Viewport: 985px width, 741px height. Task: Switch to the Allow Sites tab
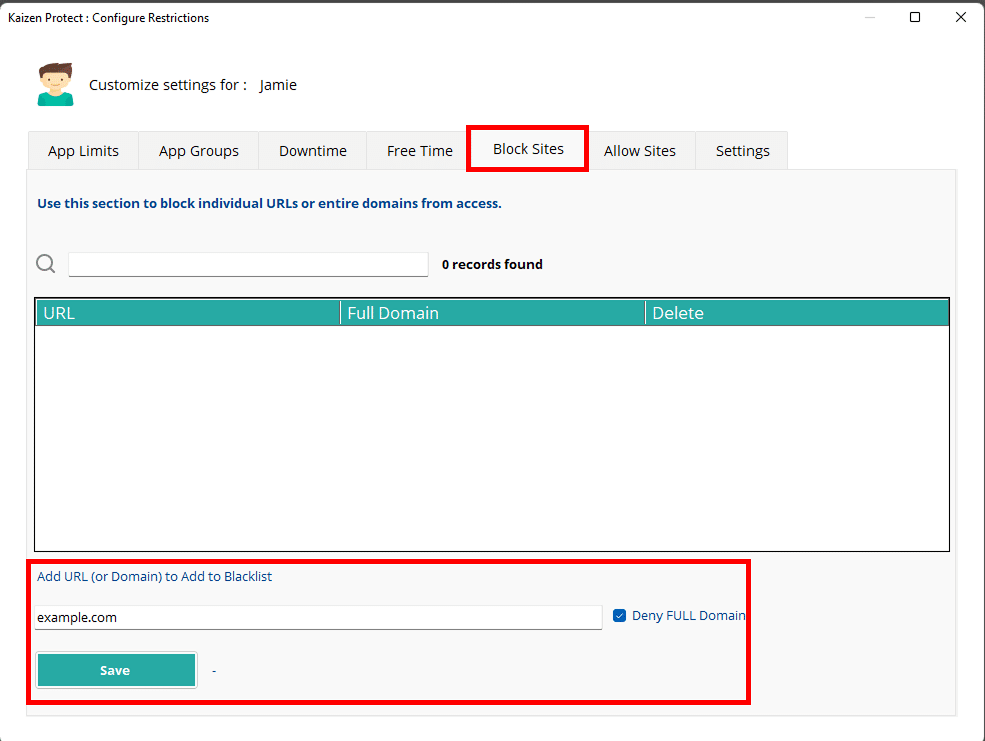click(639, 151)
